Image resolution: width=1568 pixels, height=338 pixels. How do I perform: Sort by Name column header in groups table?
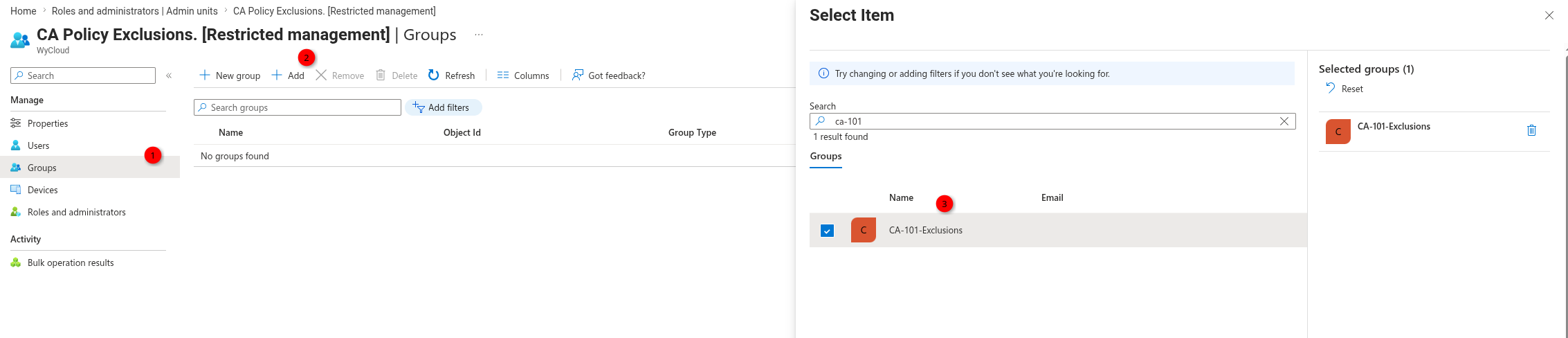tap(231, 132)
